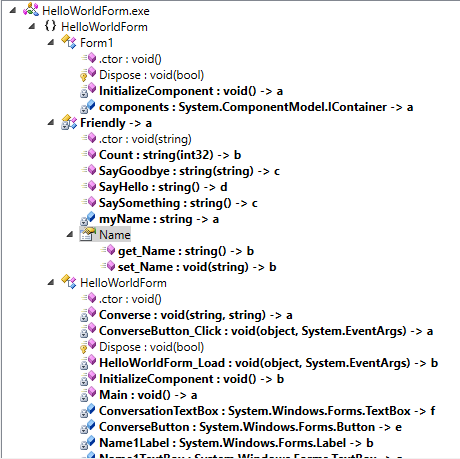Collapse the HelloWorldForm.exe root node
Viewport: 460px width, 459px height.
click(12, 11)
